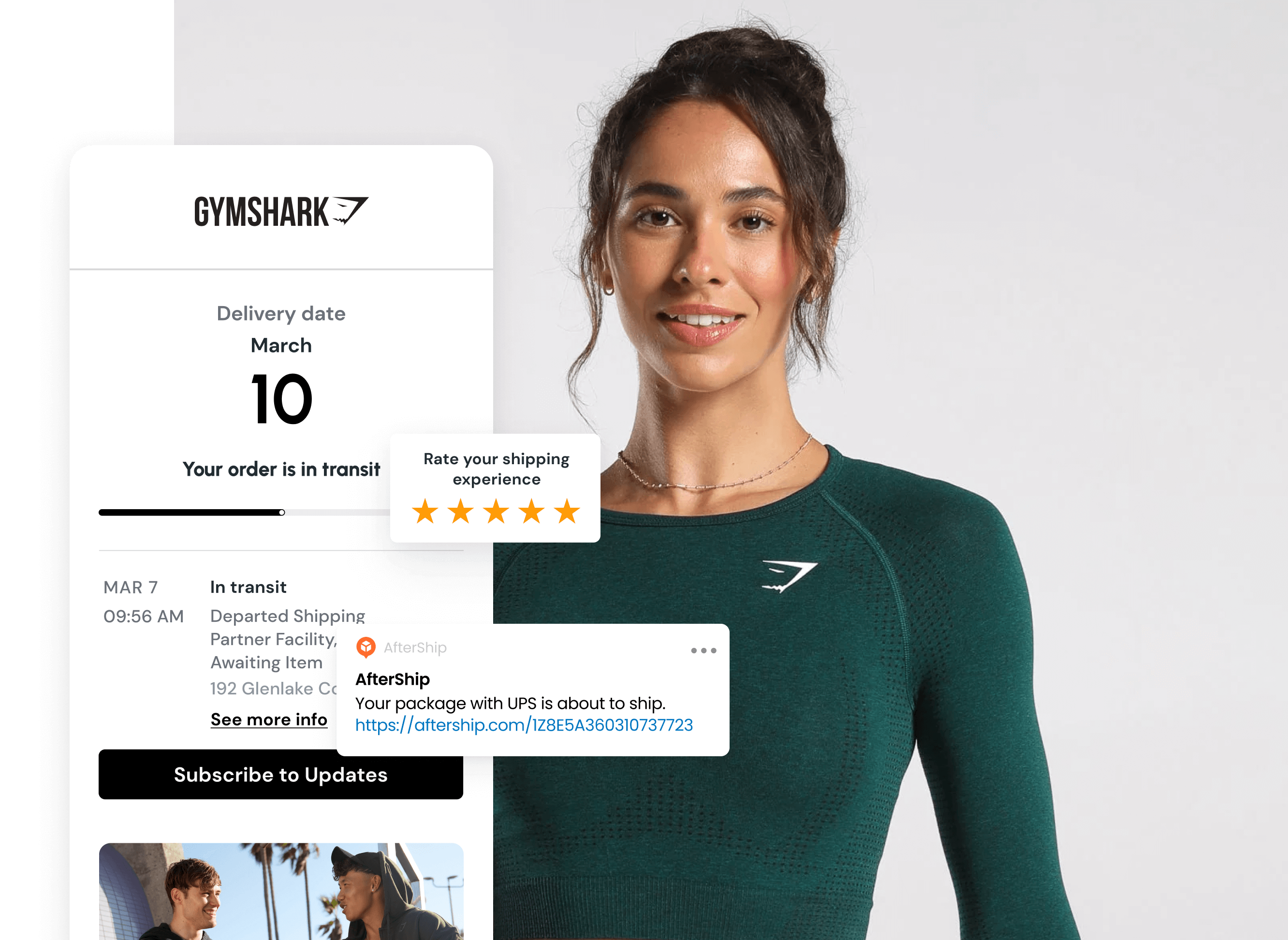Viewport: 1288px width, 940px height.
Task: Expand the tracking history details
Action: point(269,720)
